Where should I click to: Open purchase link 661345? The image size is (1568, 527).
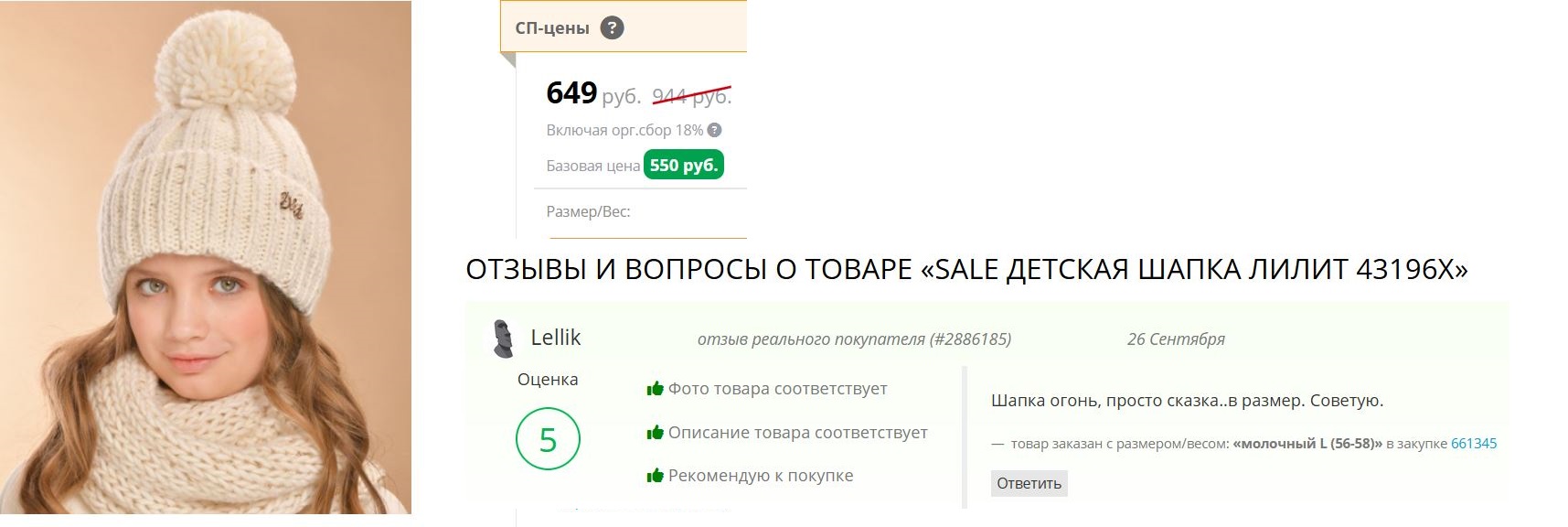1473,444
